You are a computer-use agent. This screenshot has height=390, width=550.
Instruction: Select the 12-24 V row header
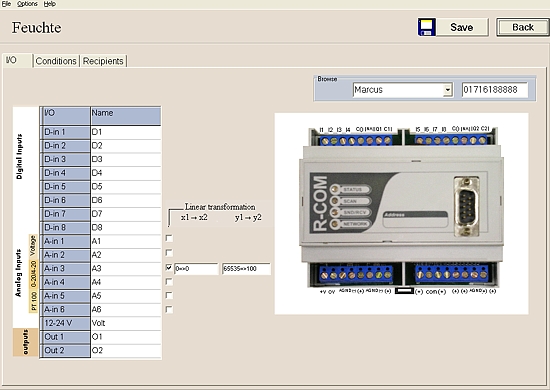[x=65, y=324]
